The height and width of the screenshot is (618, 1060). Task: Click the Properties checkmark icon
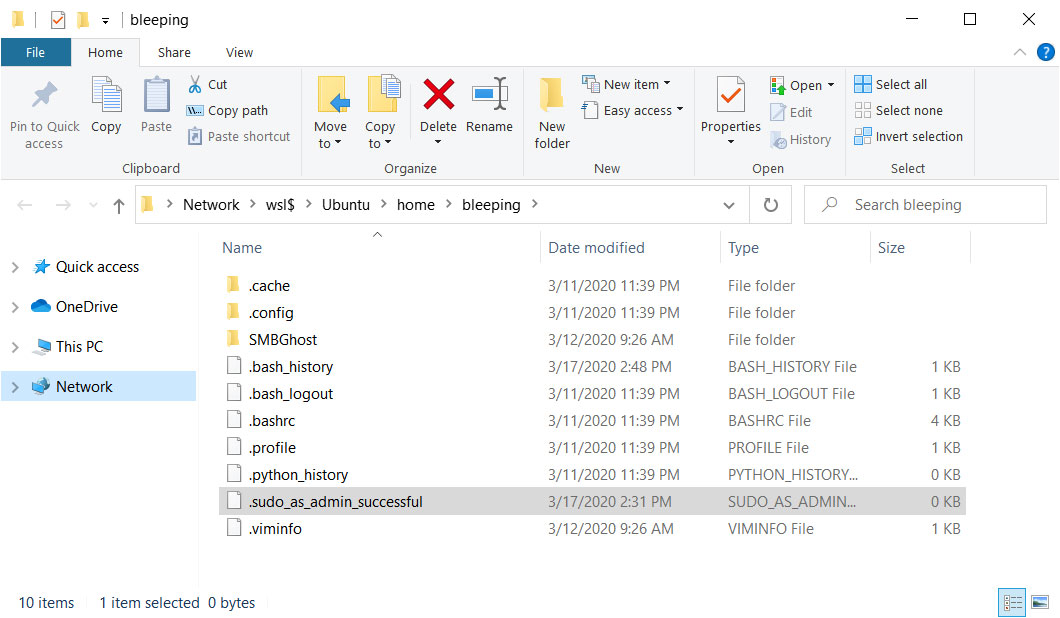pos(731,94)
